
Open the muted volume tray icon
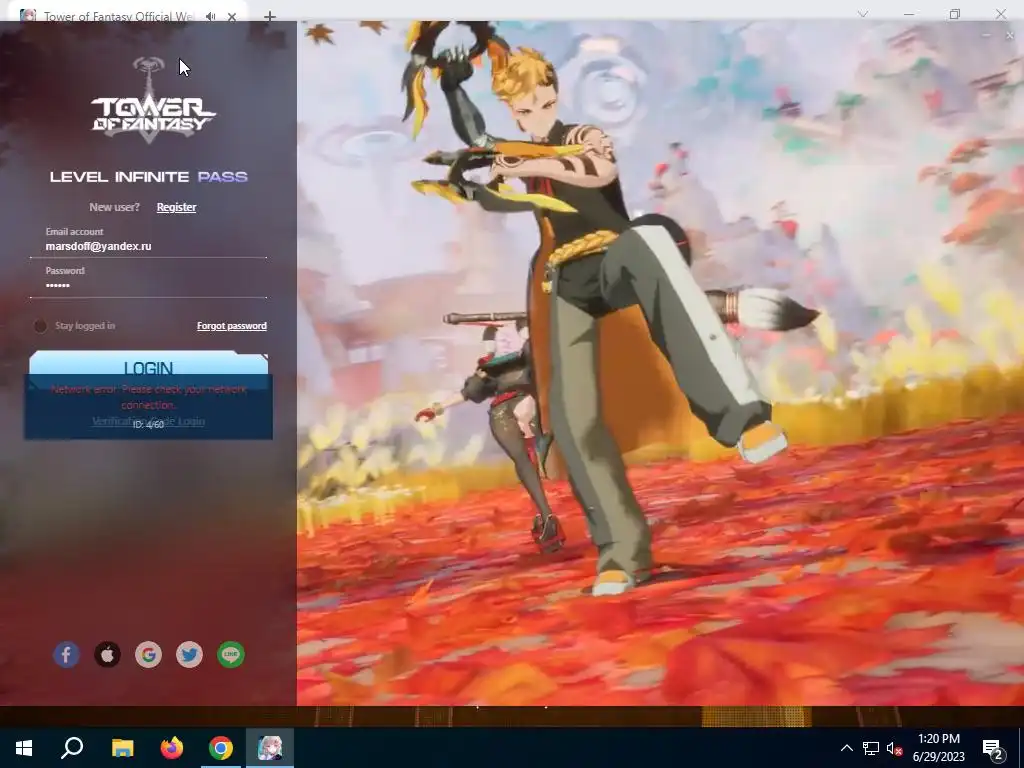pyautogui.click(x=894, y=748)
